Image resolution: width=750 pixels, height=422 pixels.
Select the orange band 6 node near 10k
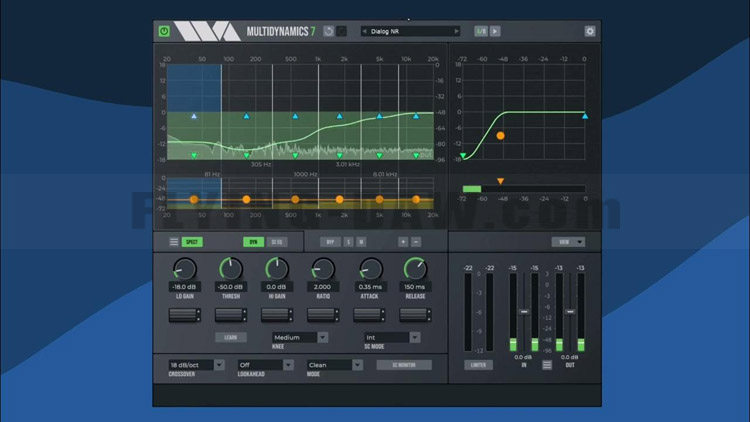click(416, 200)
